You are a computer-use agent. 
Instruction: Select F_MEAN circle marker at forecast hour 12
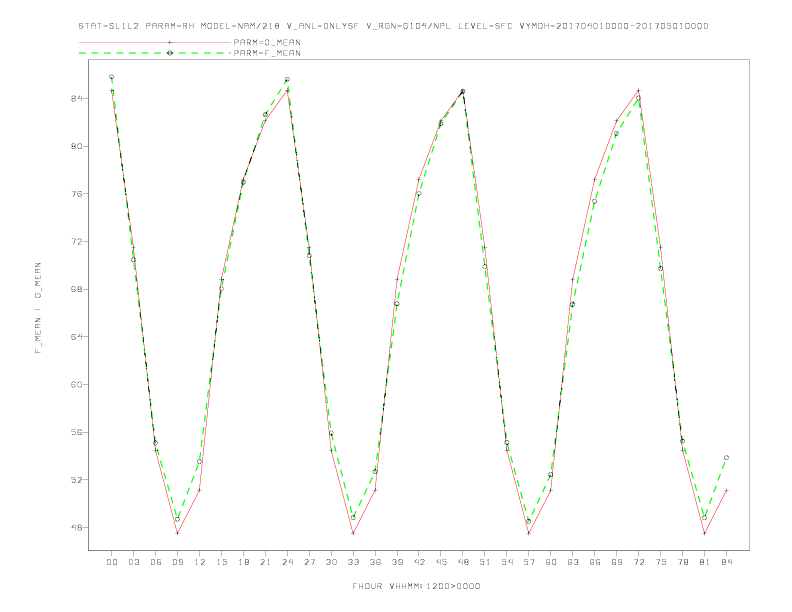point(200,462)
